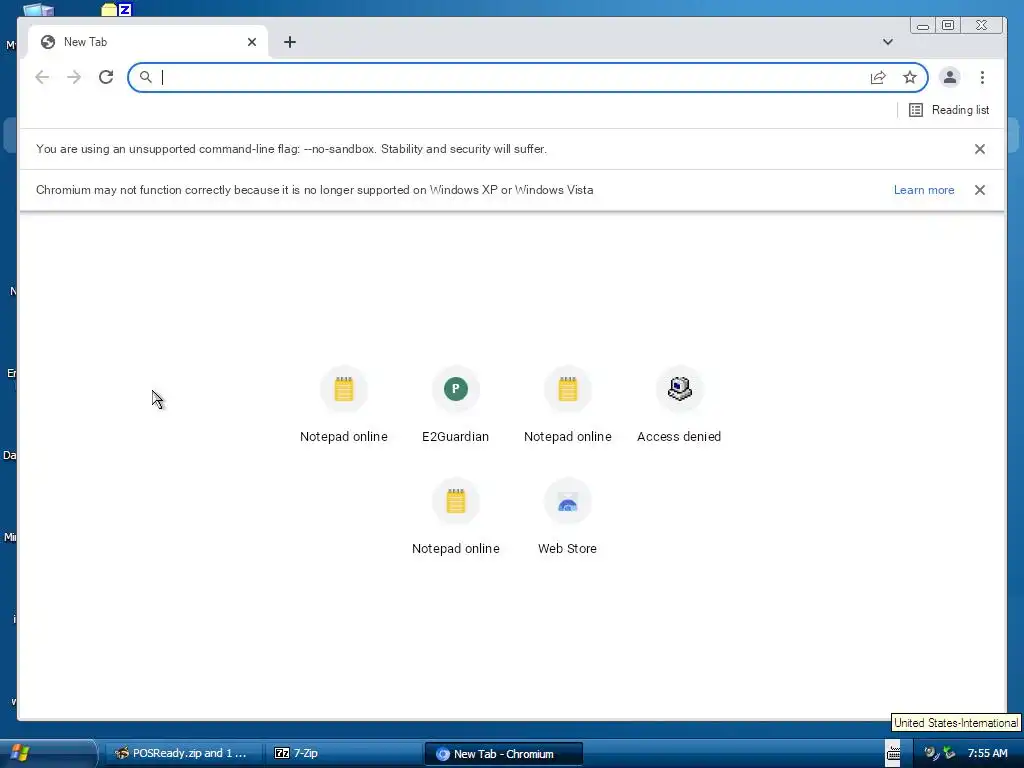Bookmark this tab with the star icon
1024x768 pixels.
tap(910, 78)
